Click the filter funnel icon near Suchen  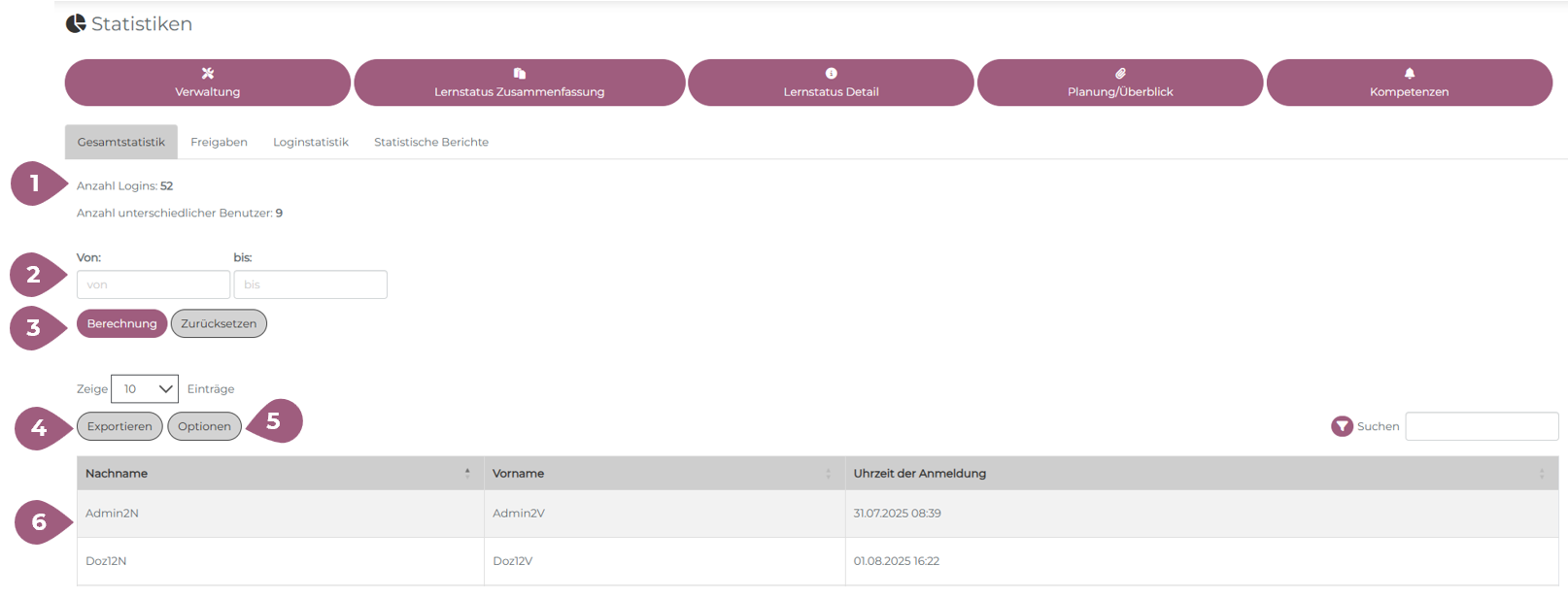click(1342, 426)
